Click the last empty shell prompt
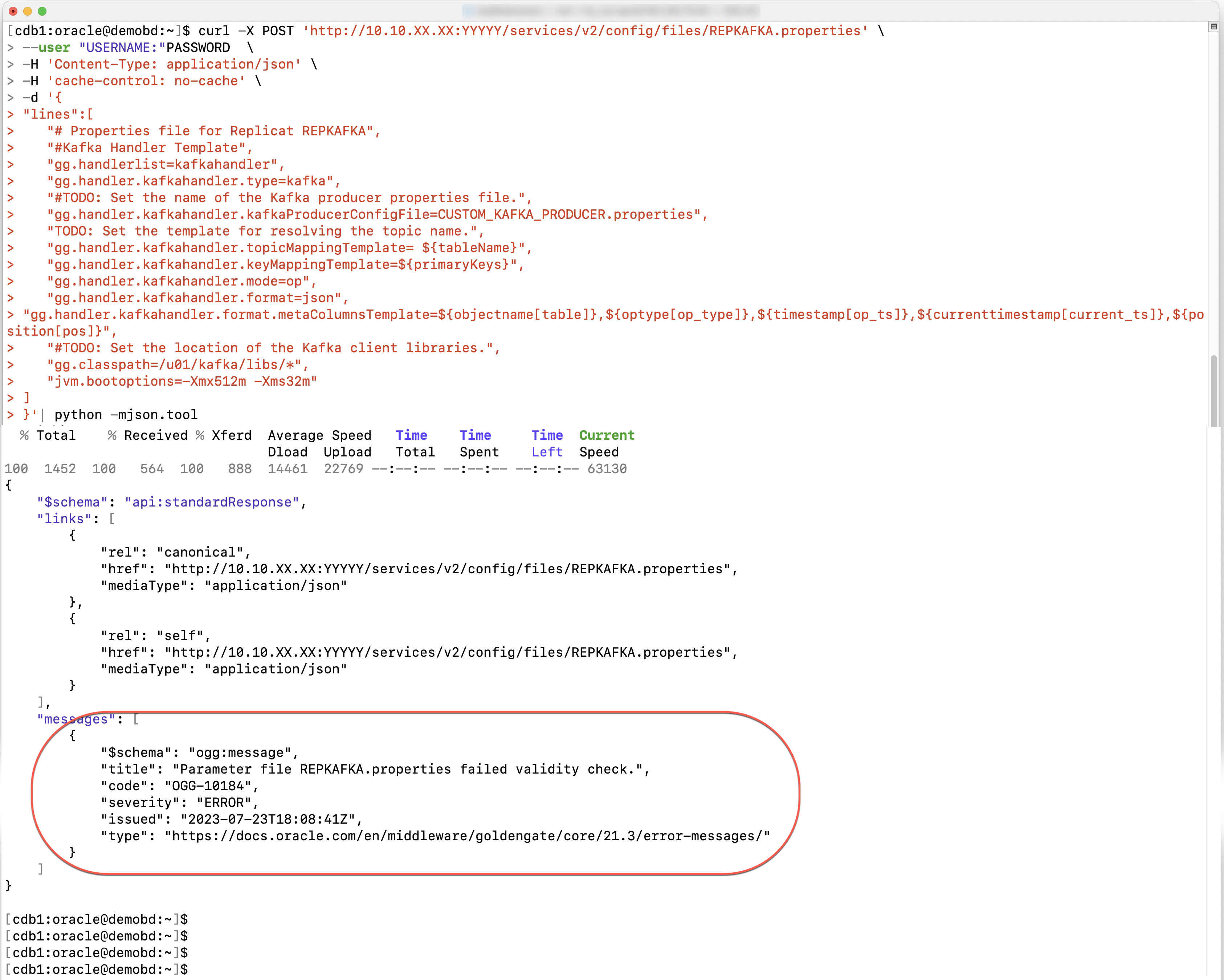The height and width of the screenshot is (980, 1224). [x=97, y=969]
